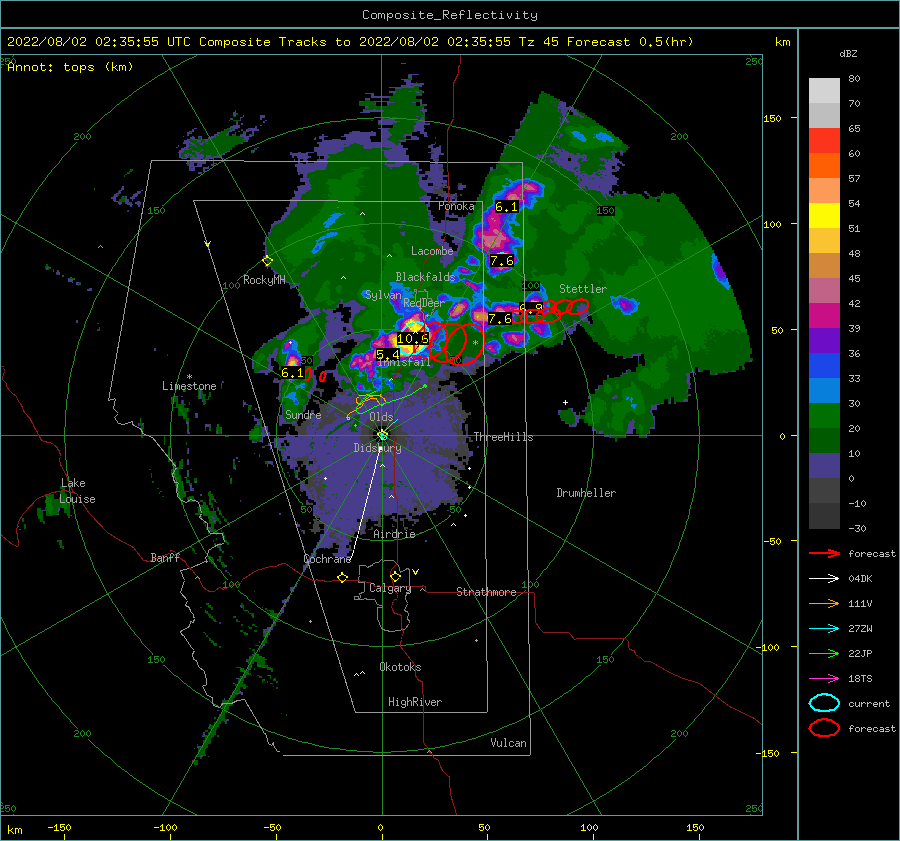This screenshot has height=841, width=900.
Task: Select the green 22JP track arrow
Action: point(824,653)
